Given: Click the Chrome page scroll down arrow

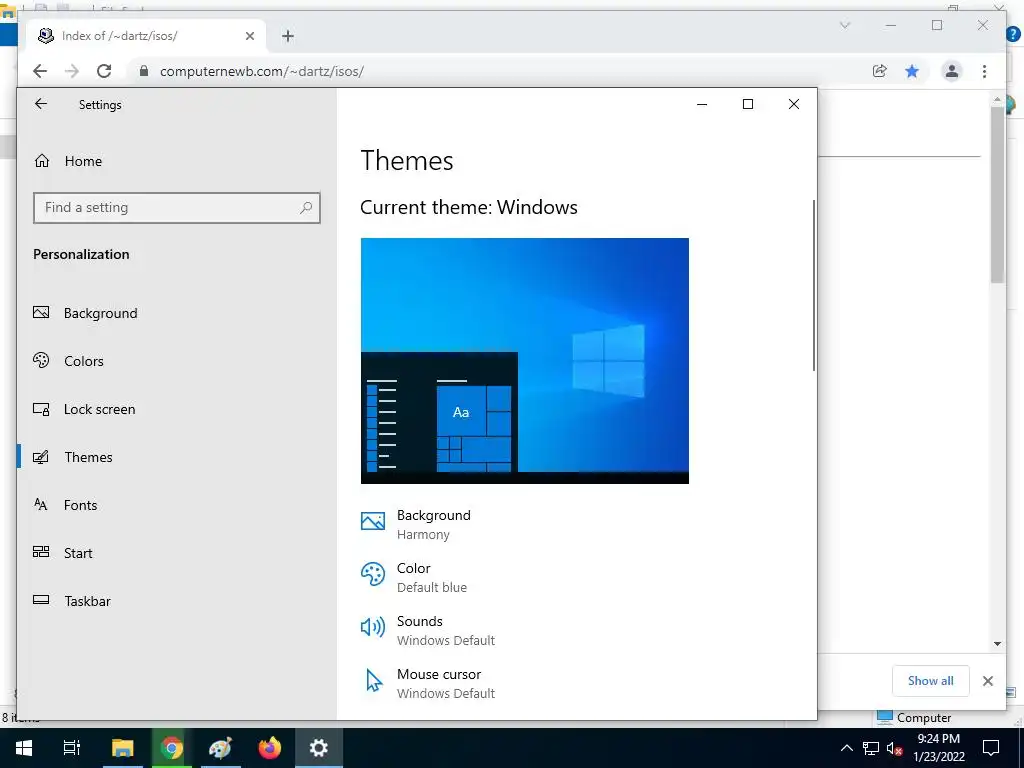Looking at the screenshot, I should (997, 644).
